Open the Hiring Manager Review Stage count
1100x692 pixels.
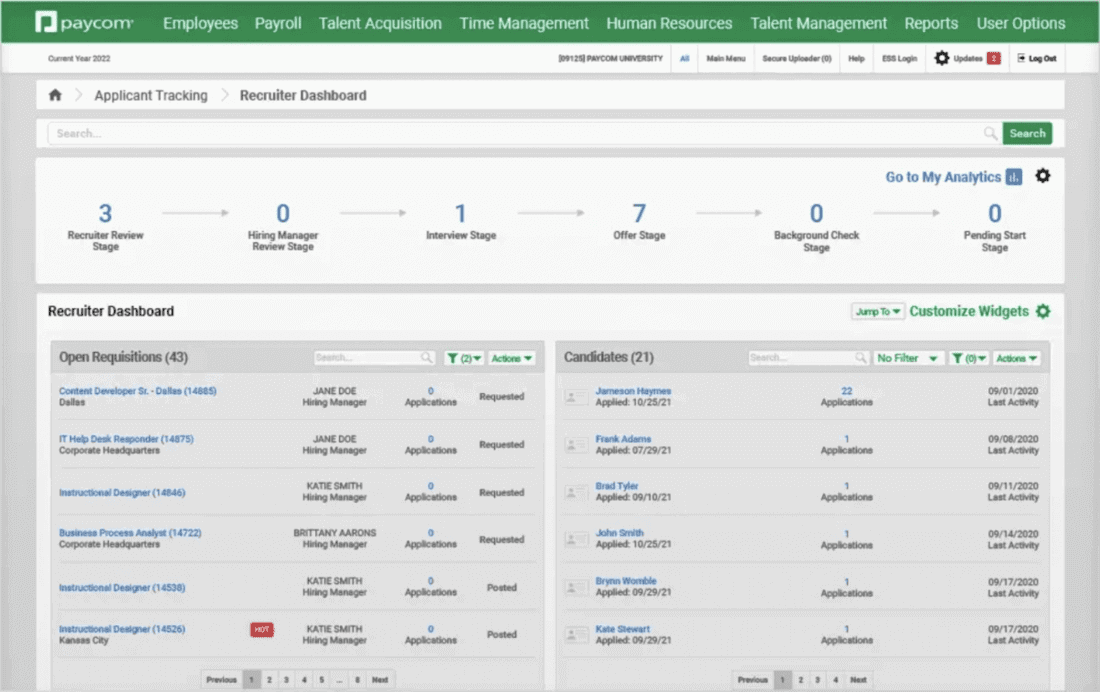point(283,213)
